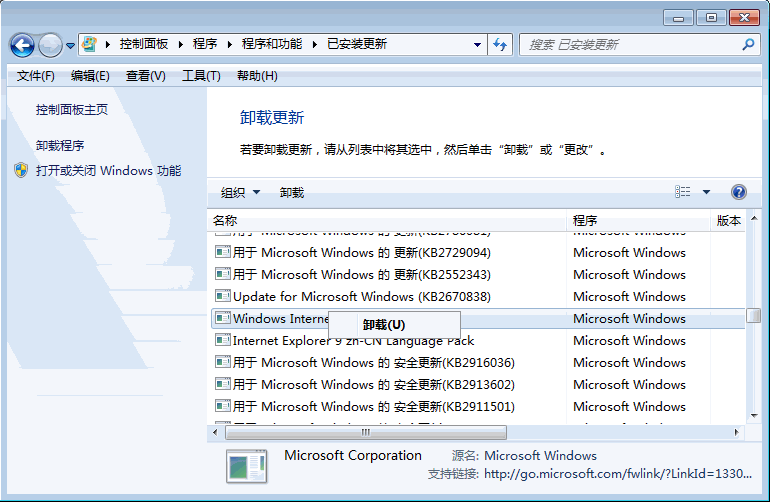This screenshot has height=502, width=770.
Task: Click horizontal scrollbar right arrow
Action: coord(737,433)
